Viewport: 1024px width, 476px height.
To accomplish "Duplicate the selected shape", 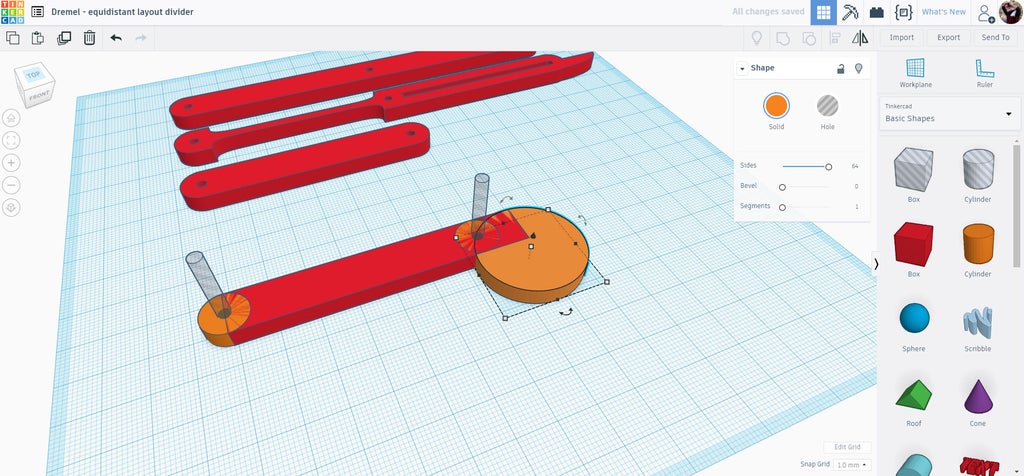I will [64, 38].
